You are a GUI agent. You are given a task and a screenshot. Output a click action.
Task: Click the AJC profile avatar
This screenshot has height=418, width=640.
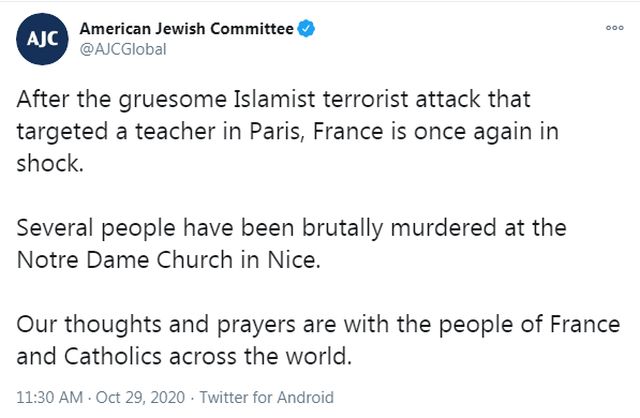[40, 38]
